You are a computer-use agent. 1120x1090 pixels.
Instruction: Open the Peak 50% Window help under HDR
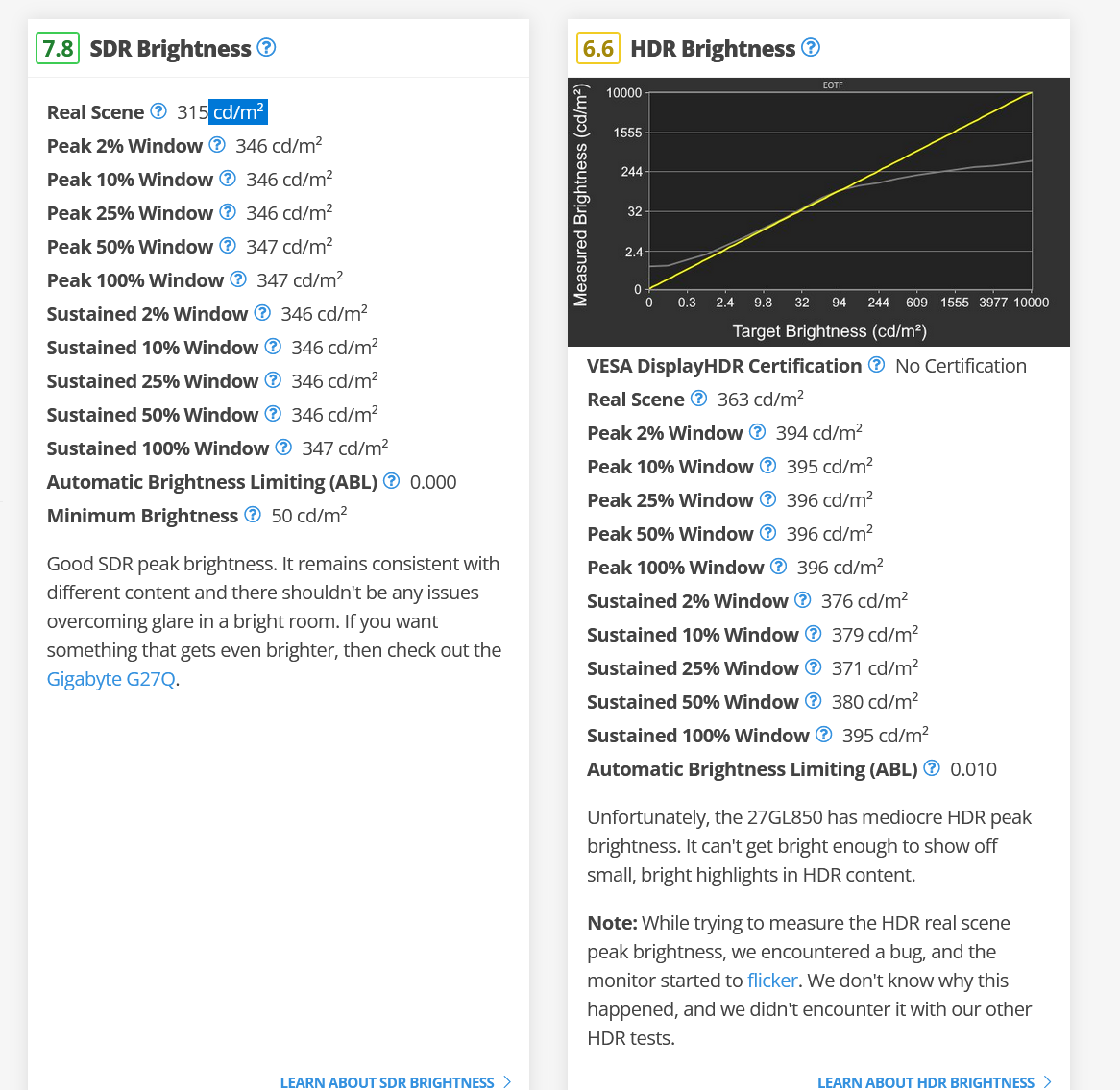point(767,533)
